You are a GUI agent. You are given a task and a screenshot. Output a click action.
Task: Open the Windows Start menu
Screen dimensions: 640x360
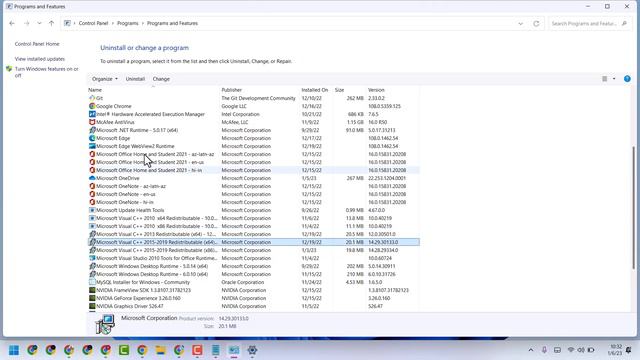(14, 350)
